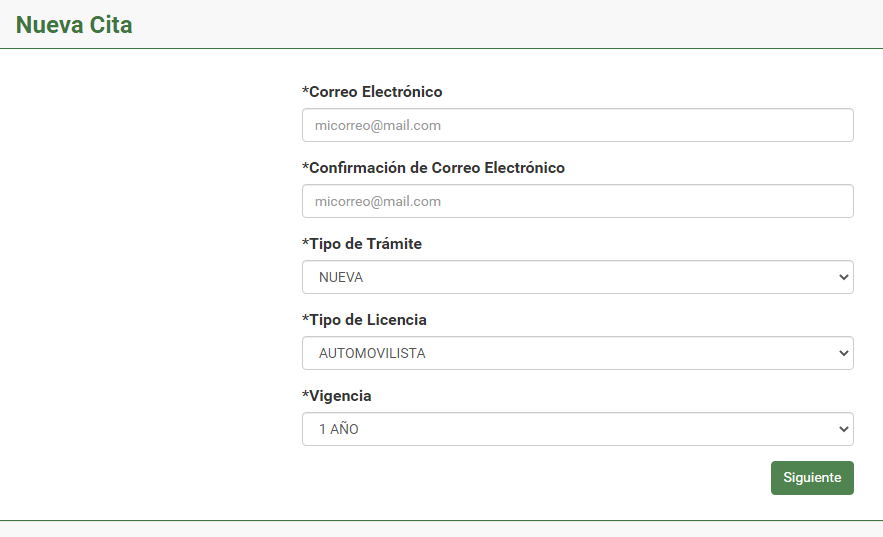Click the *Correo Electrónico label
The width and height of the screenshot is (883, 537).
coord(372,92)
